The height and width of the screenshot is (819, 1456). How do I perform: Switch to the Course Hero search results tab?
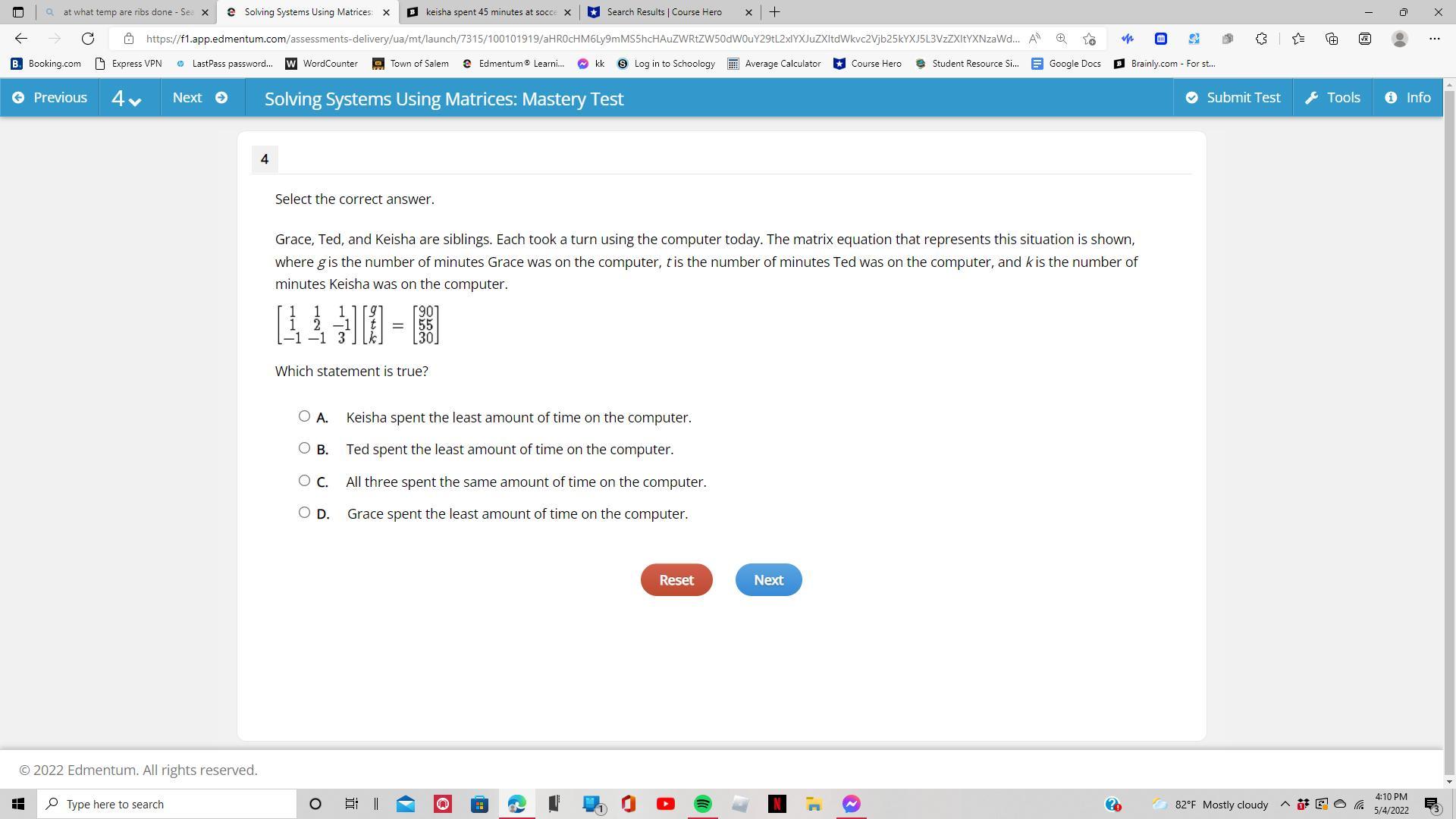pos(664,12)
